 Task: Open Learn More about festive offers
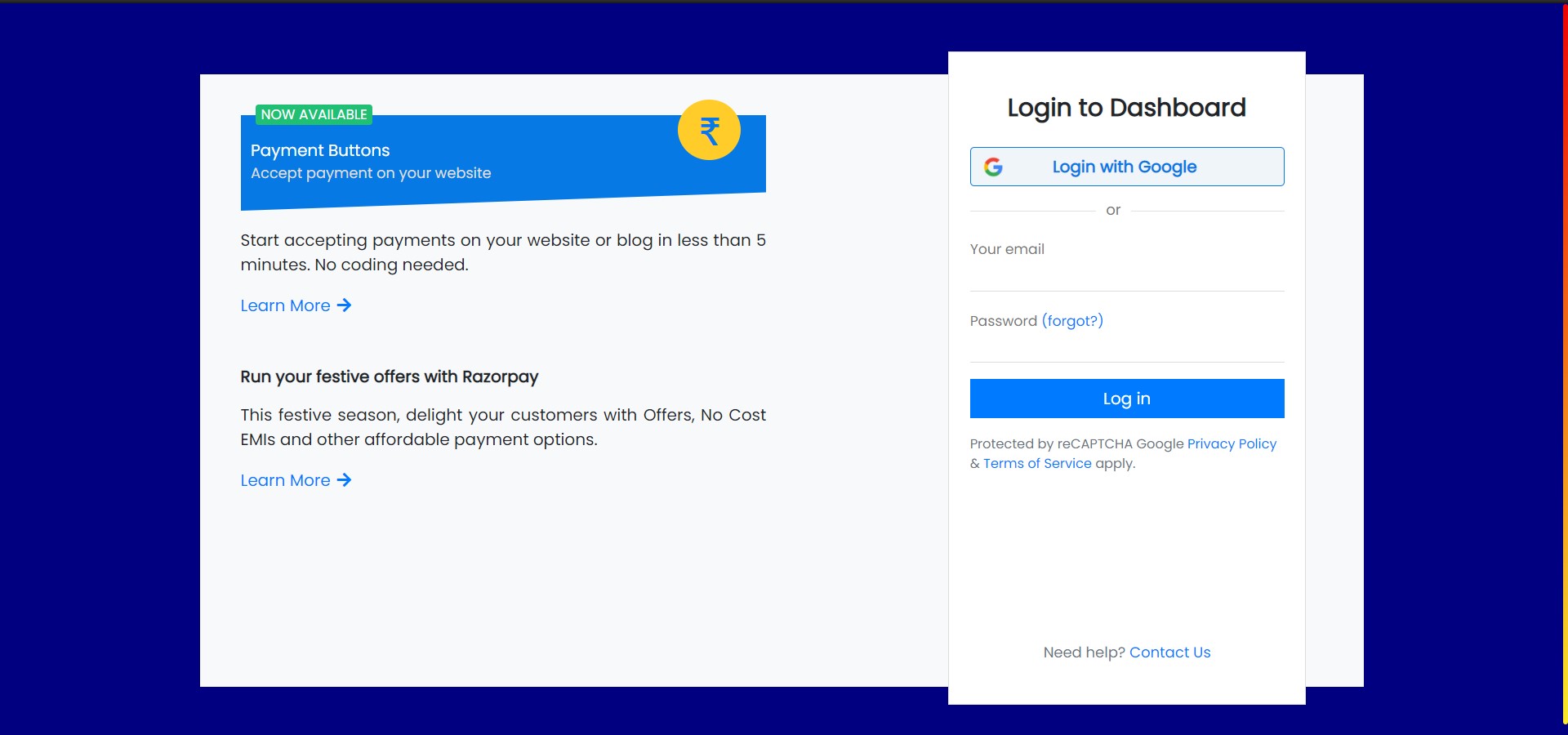coord(285,480)
